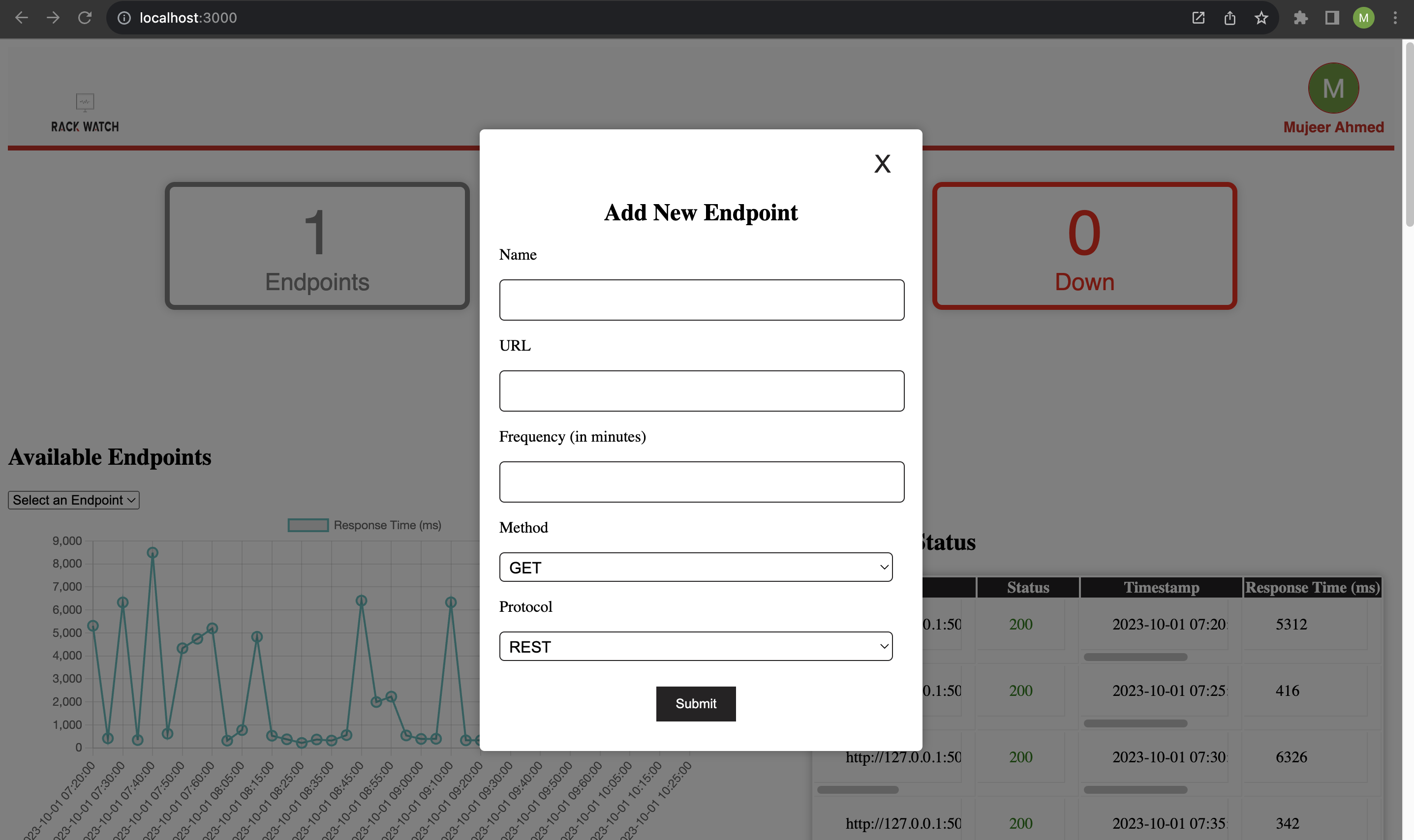The image size is (1414, 840).
Task: Open the browser extensions puzzle icon
Action: tap(1300, 18)
